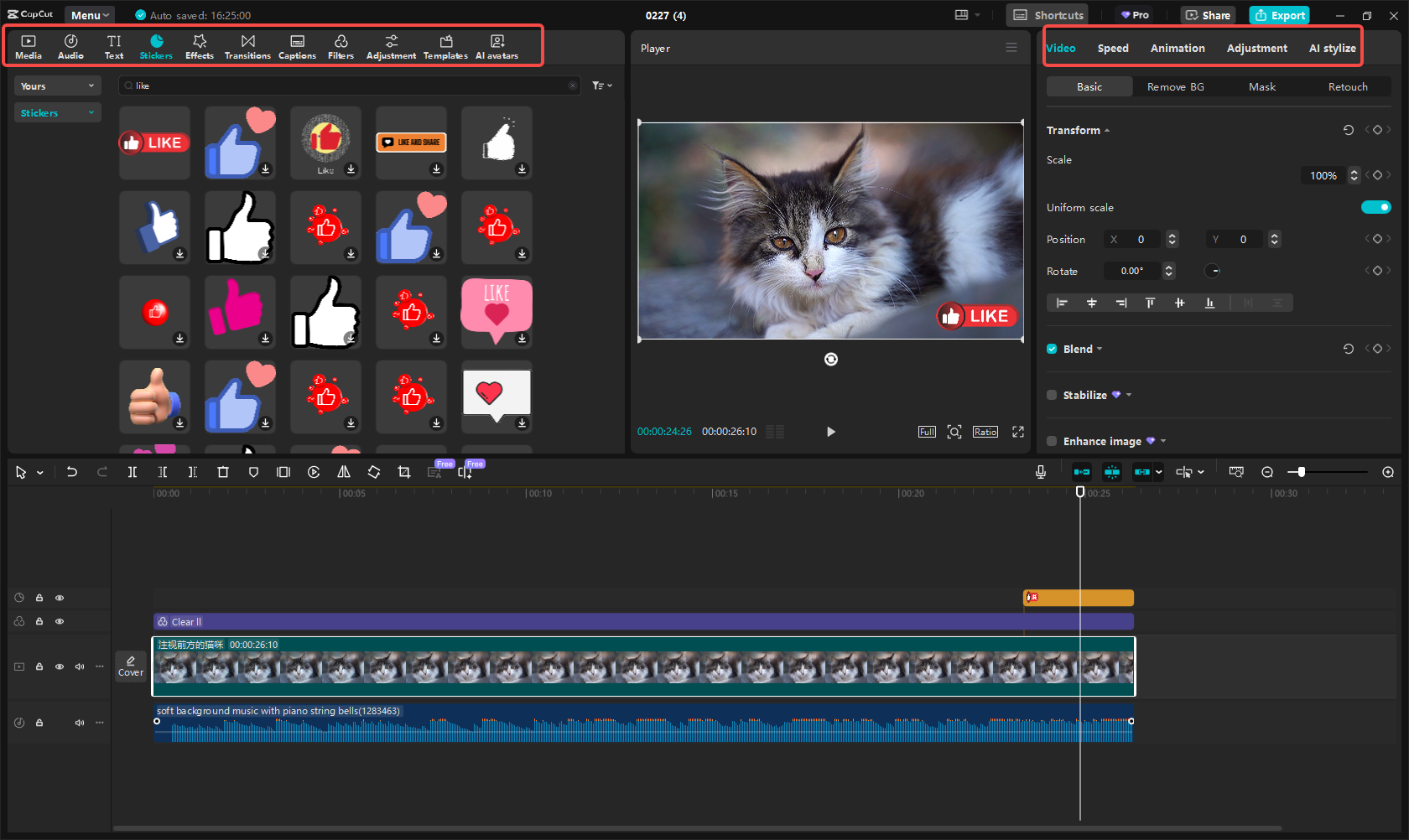The width and height of the screenshot is (1409, 840).
Task: Click the voiceover microphone icon
Action: [1040, 472]
